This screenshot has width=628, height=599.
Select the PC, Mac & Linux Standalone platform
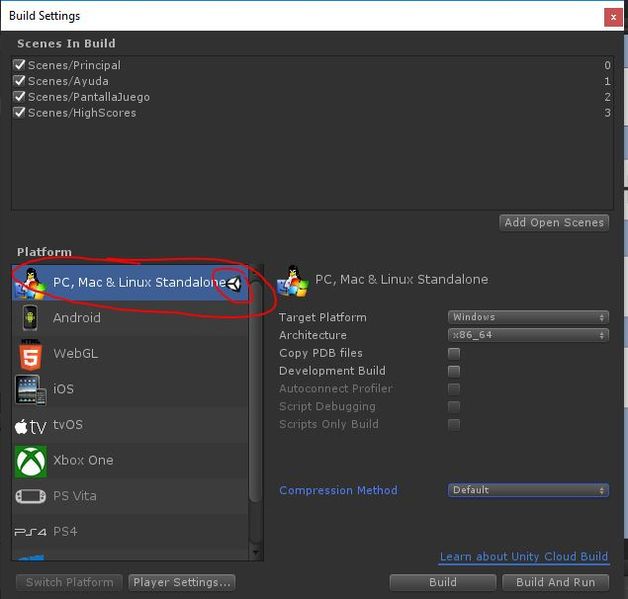click(x=130, y=283)
